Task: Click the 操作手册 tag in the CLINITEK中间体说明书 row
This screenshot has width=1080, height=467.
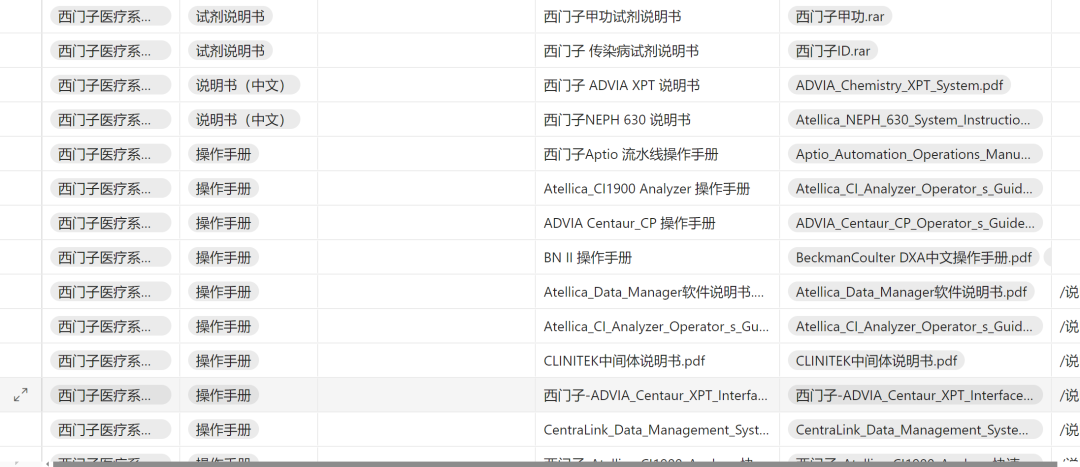Action: tap(223, 361)
